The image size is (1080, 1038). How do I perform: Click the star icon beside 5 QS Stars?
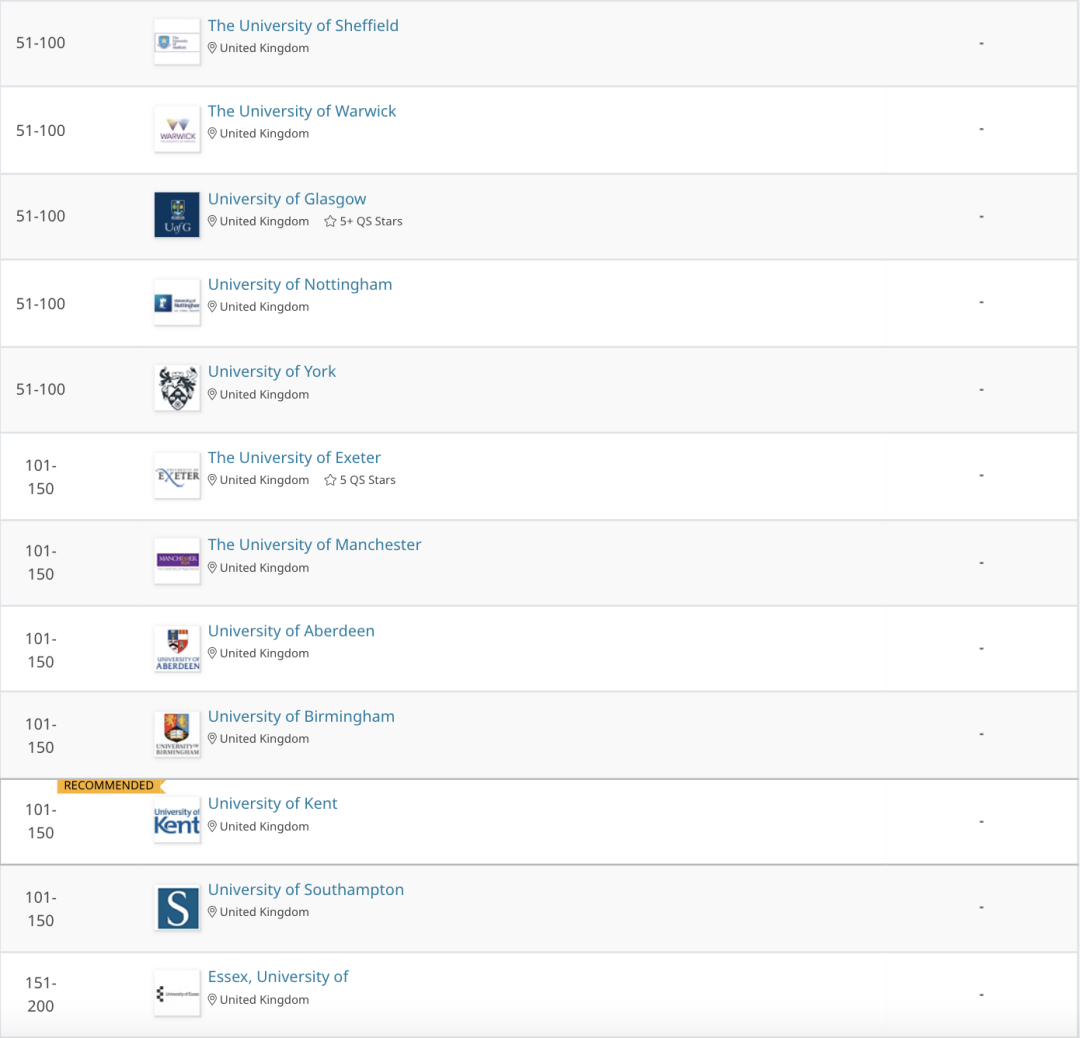(x=330, y=480)
